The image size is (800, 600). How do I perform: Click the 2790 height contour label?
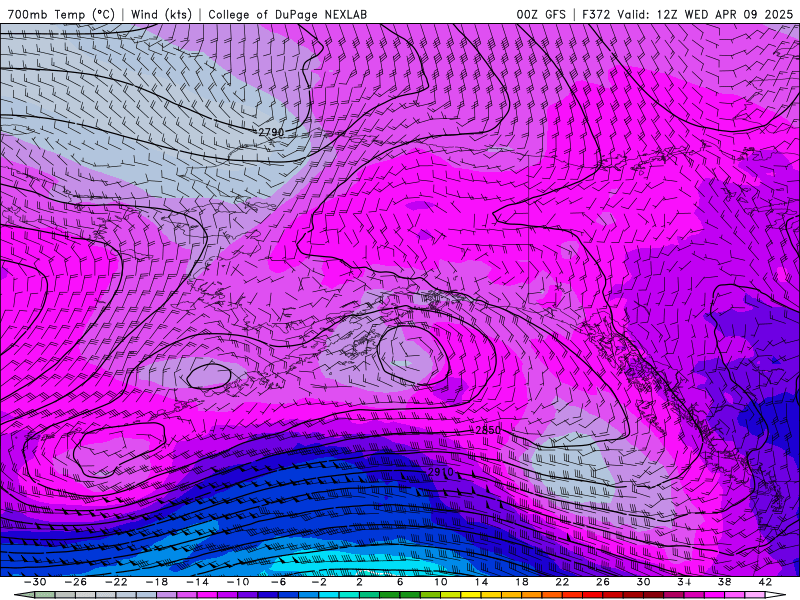[x=271, y=132]
